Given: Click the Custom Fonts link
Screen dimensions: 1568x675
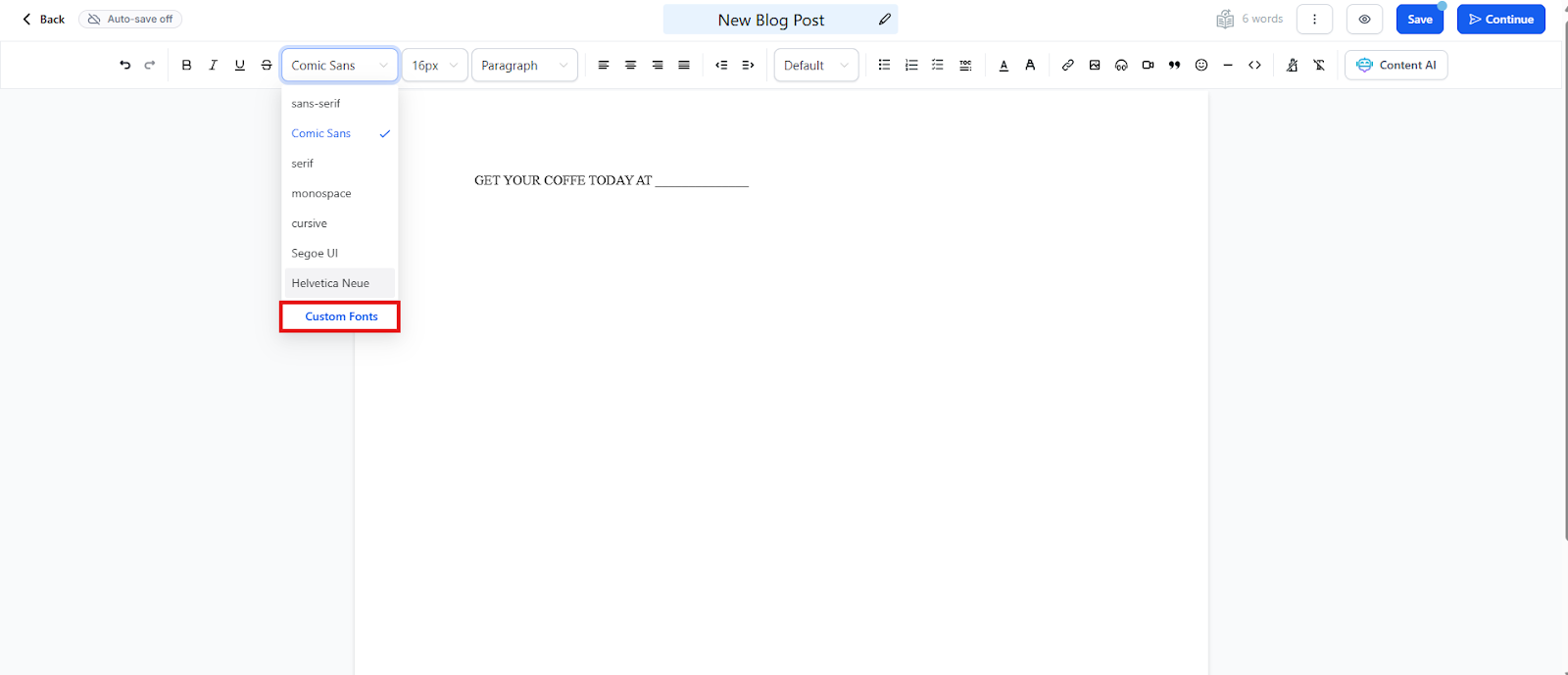Looking at the screenshot, I should click(x=341, y=316).
